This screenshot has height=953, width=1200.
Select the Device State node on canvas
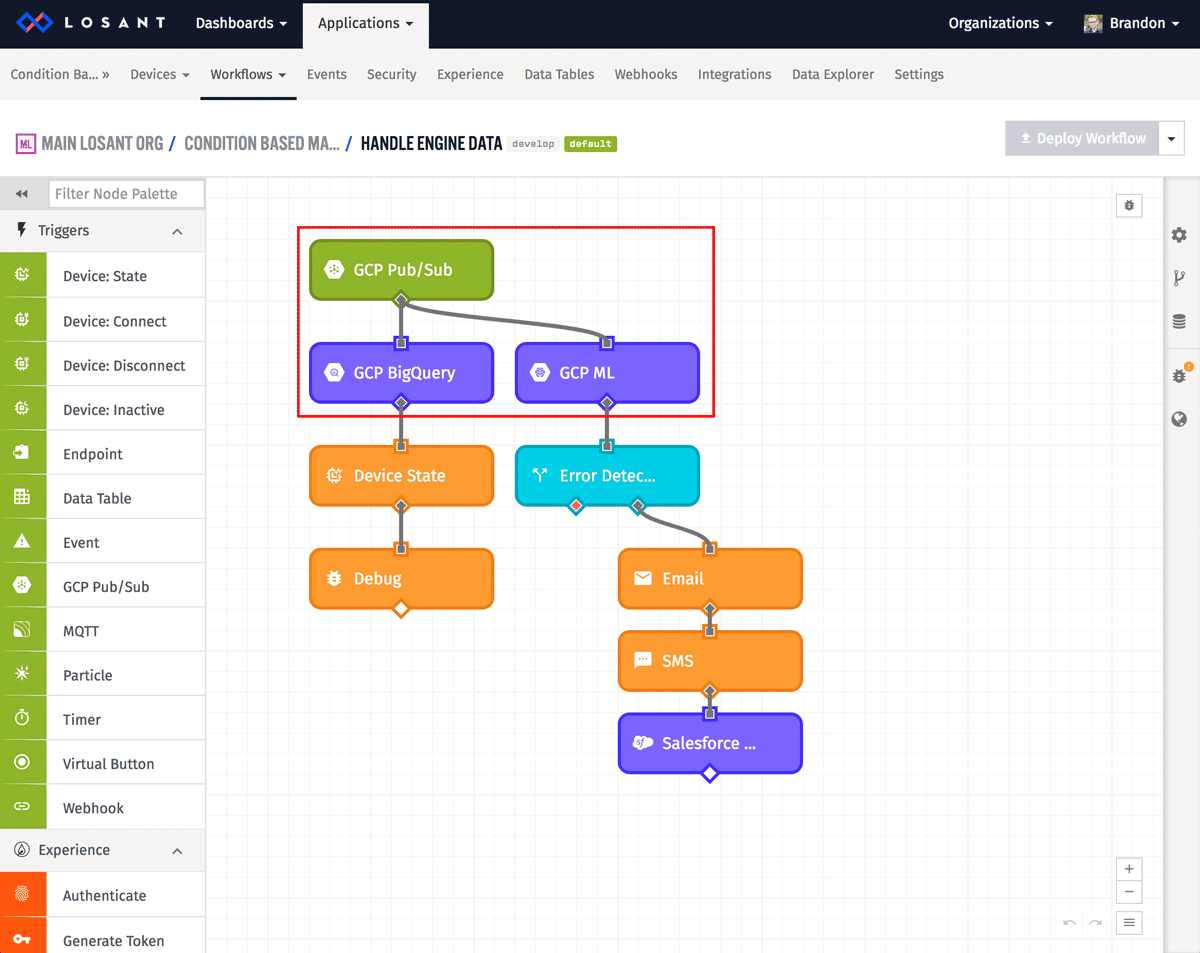[401, 476]
